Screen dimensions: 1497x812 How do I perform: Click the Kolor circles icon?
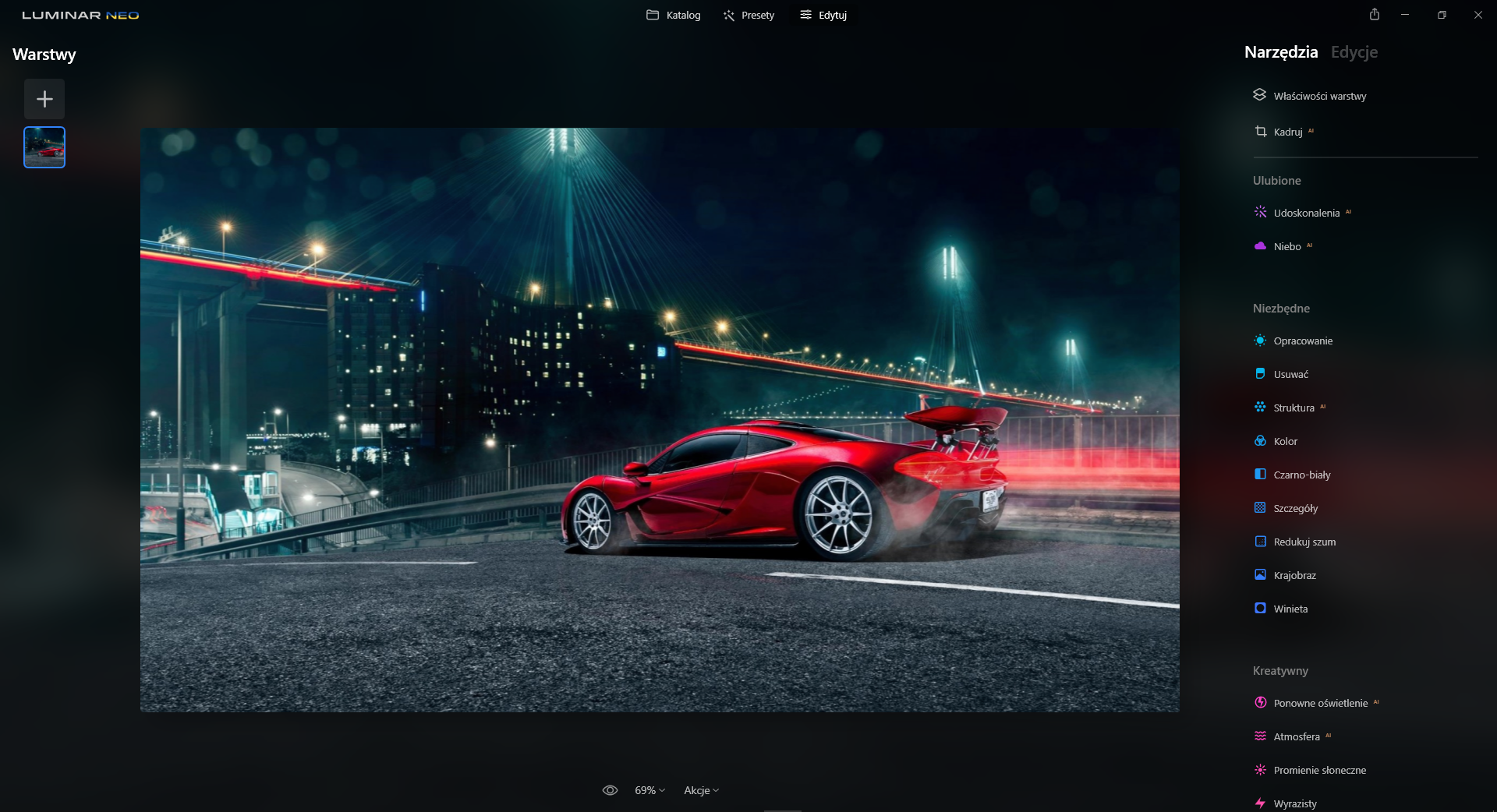pos(1260,441)
